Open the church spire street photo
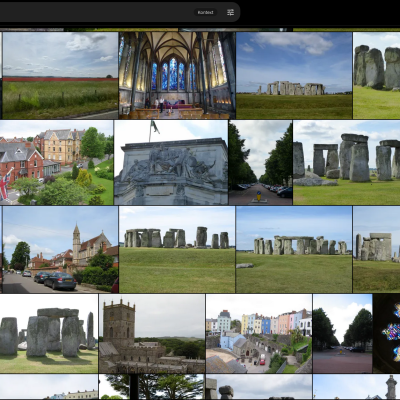Viewport: 400px width, 400px height. [x=60, y=250]
